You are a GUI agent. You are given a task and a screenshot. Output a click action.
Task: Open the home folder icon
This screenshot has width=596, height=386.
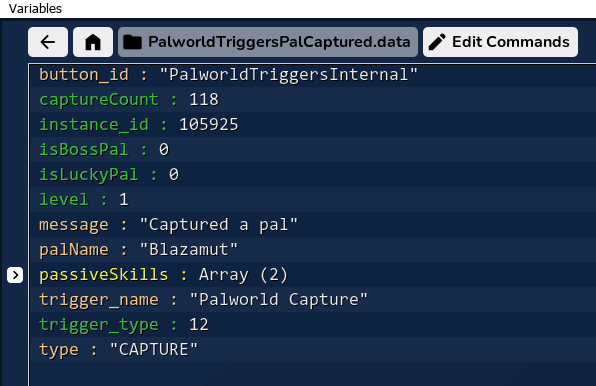(93, 42)
